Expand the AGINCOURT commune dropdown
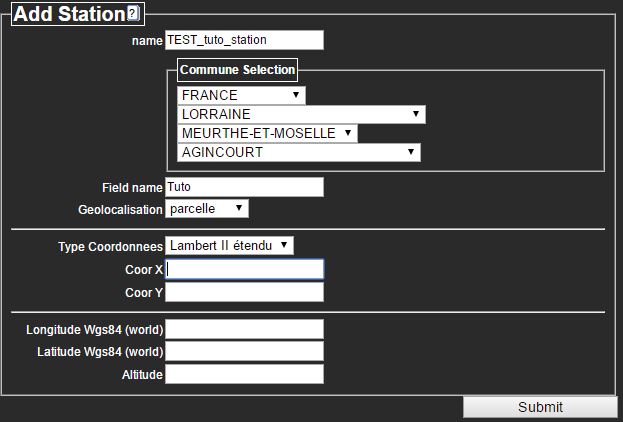 tap(298, 152)
